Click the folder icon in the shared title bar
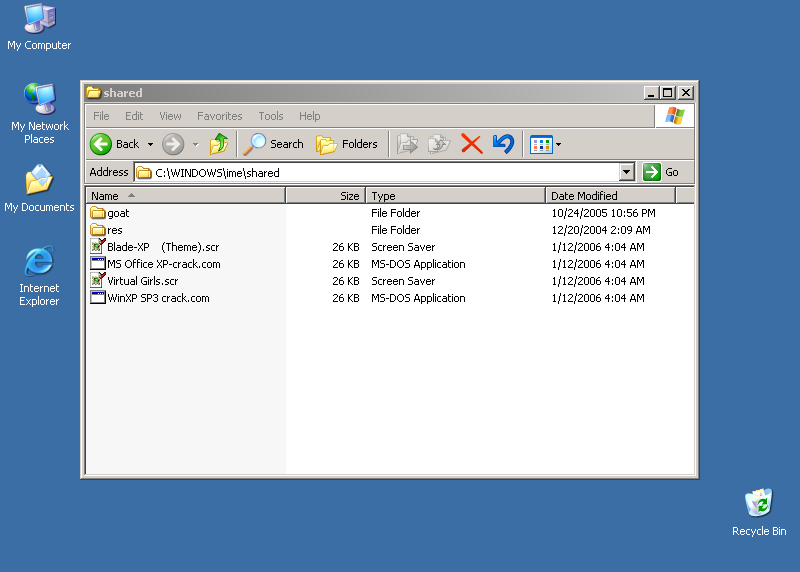Viewport: 800px width, 572px height. [93, 92]
